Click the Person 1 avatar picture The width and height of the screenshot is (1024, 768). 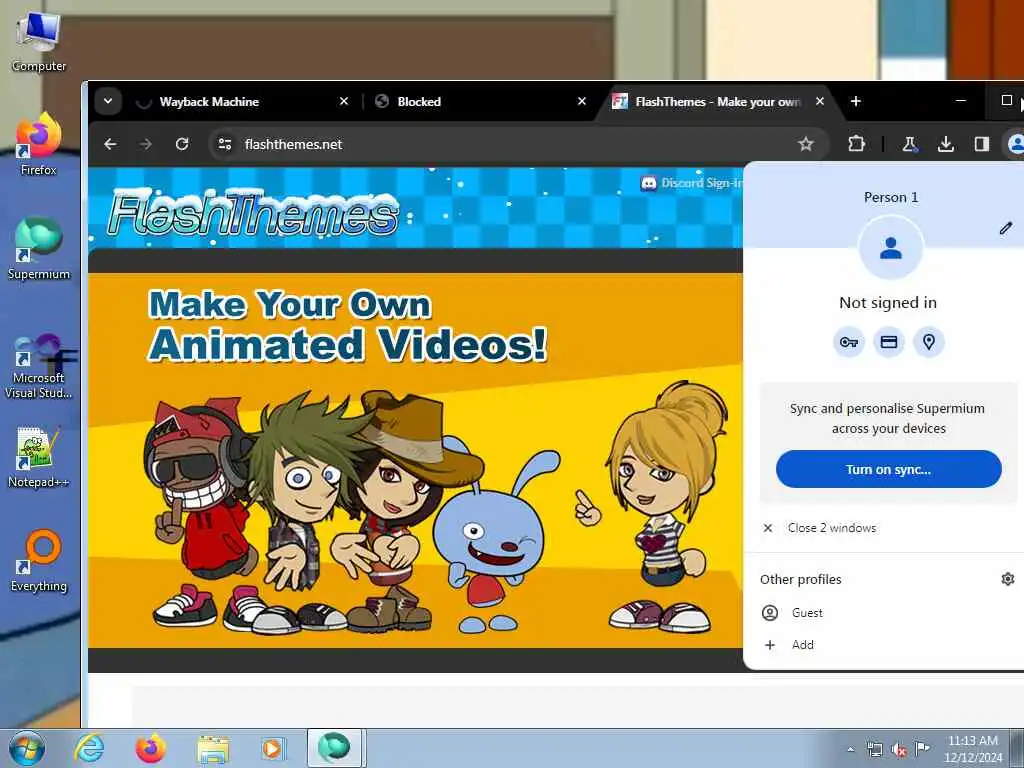890,248
